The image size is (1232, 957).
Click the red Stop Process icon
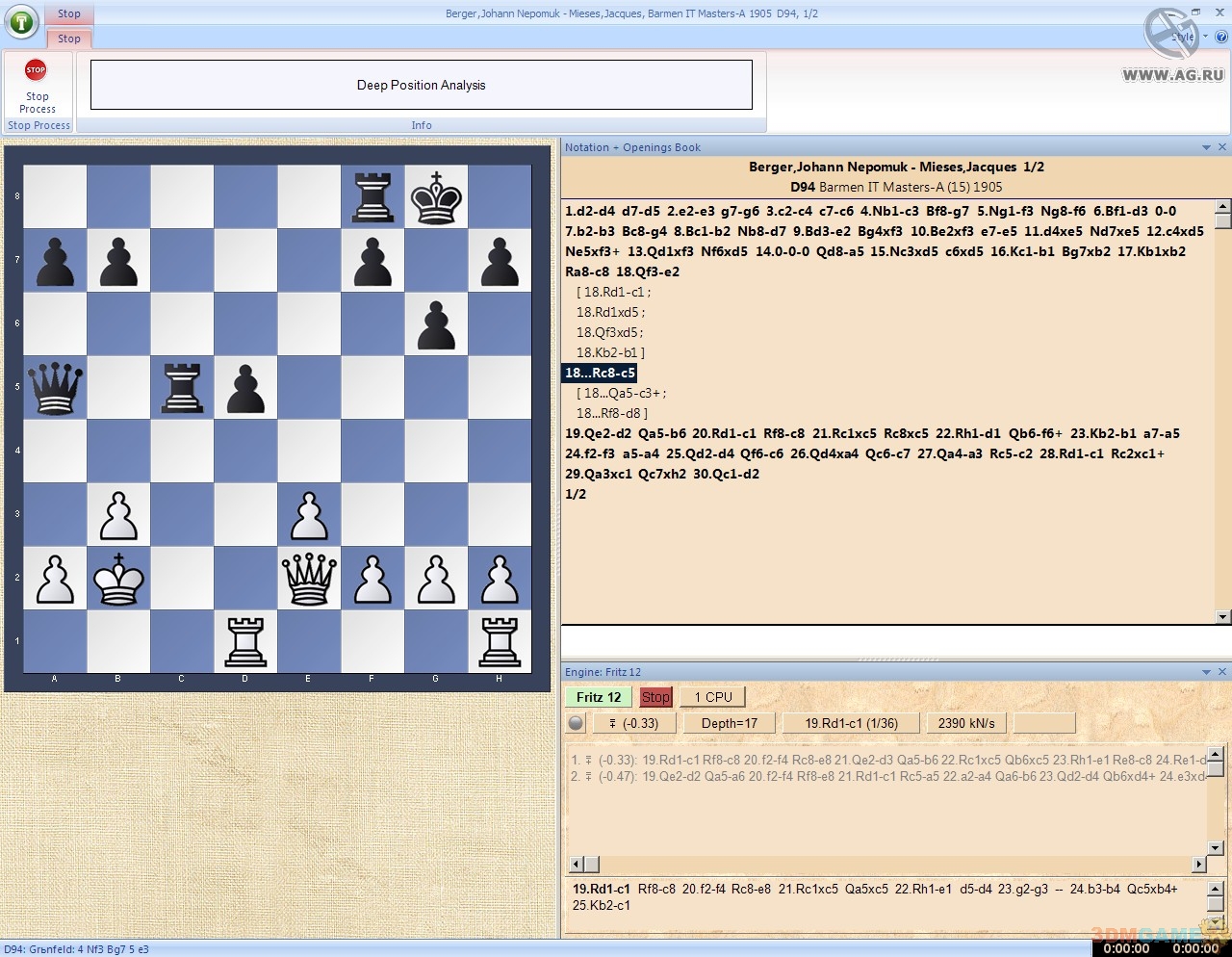[x=36, y=70]
